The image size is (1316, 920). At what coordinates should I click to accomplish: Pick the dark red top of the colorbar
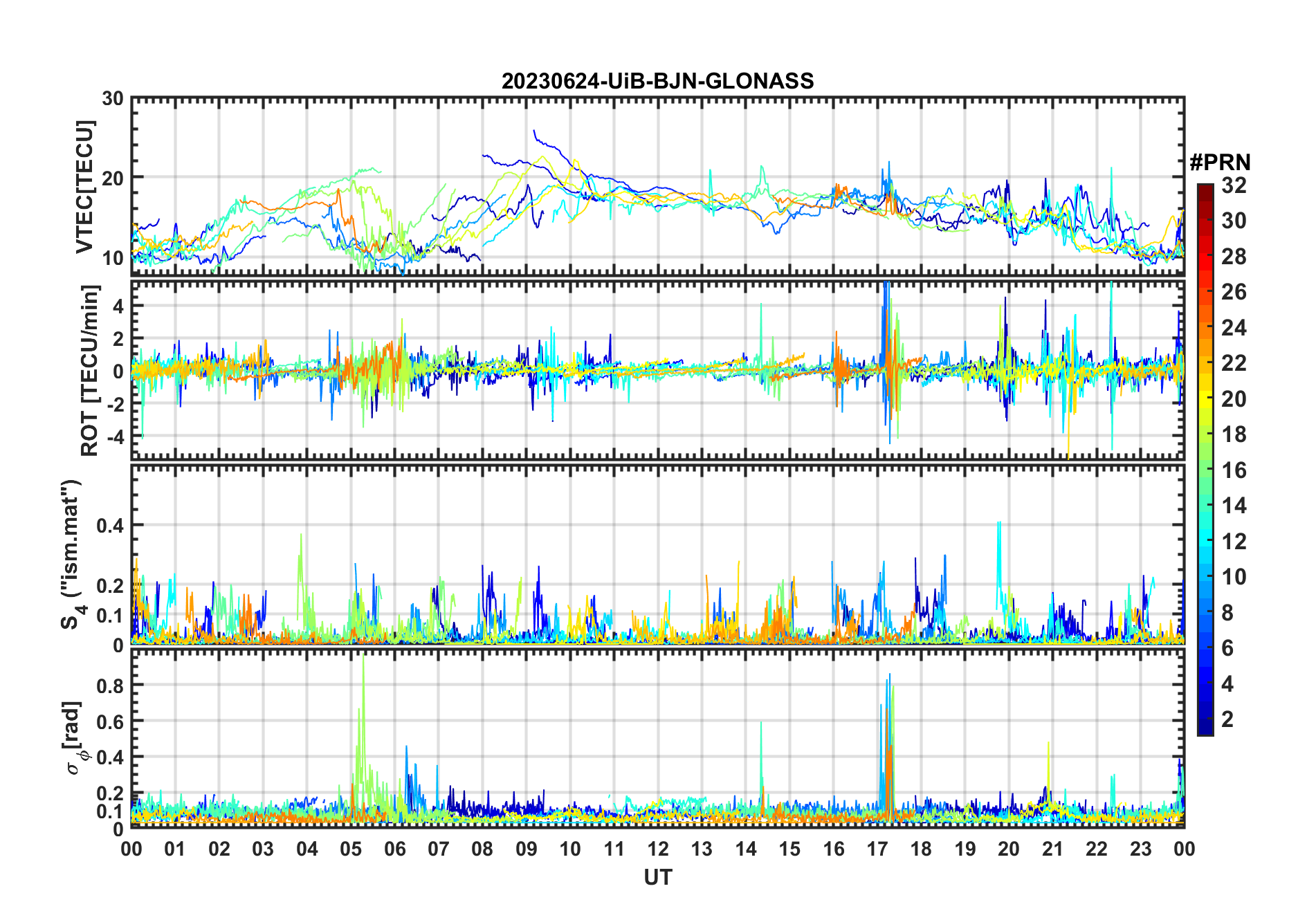click(1205, 190)
